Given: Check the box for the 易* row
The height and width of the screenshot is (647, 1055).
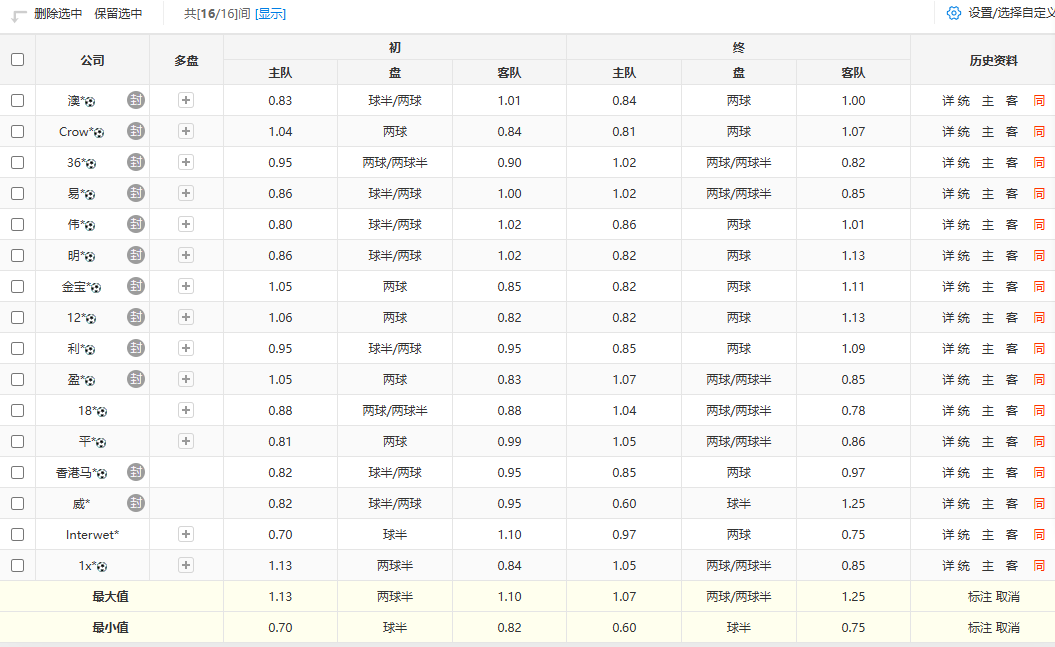Looking at the screenshot, I should 17,193.
